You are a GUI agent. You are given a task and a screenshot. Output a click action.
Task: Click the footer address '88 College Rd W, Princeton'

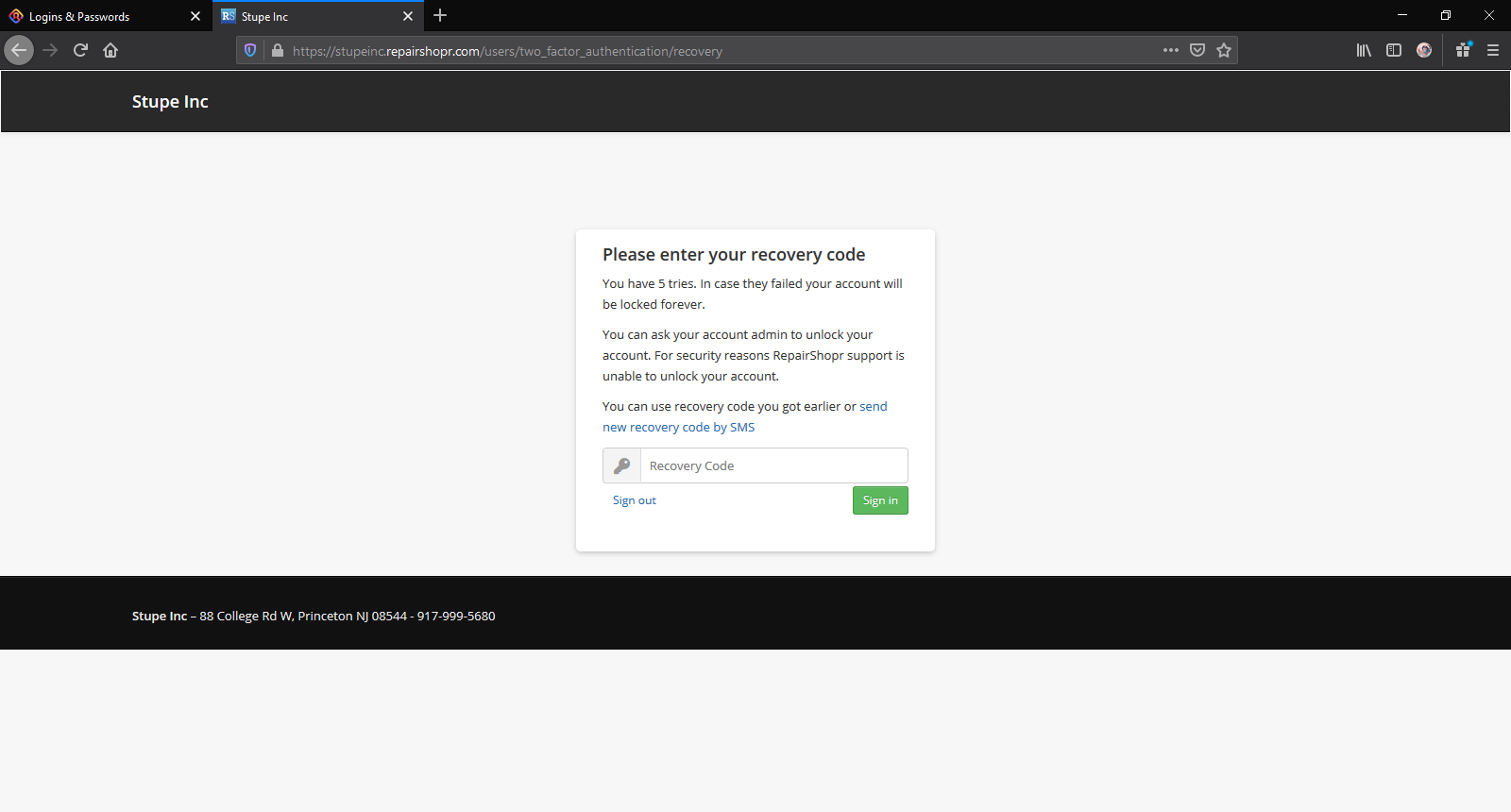click(x=276, y=616)
